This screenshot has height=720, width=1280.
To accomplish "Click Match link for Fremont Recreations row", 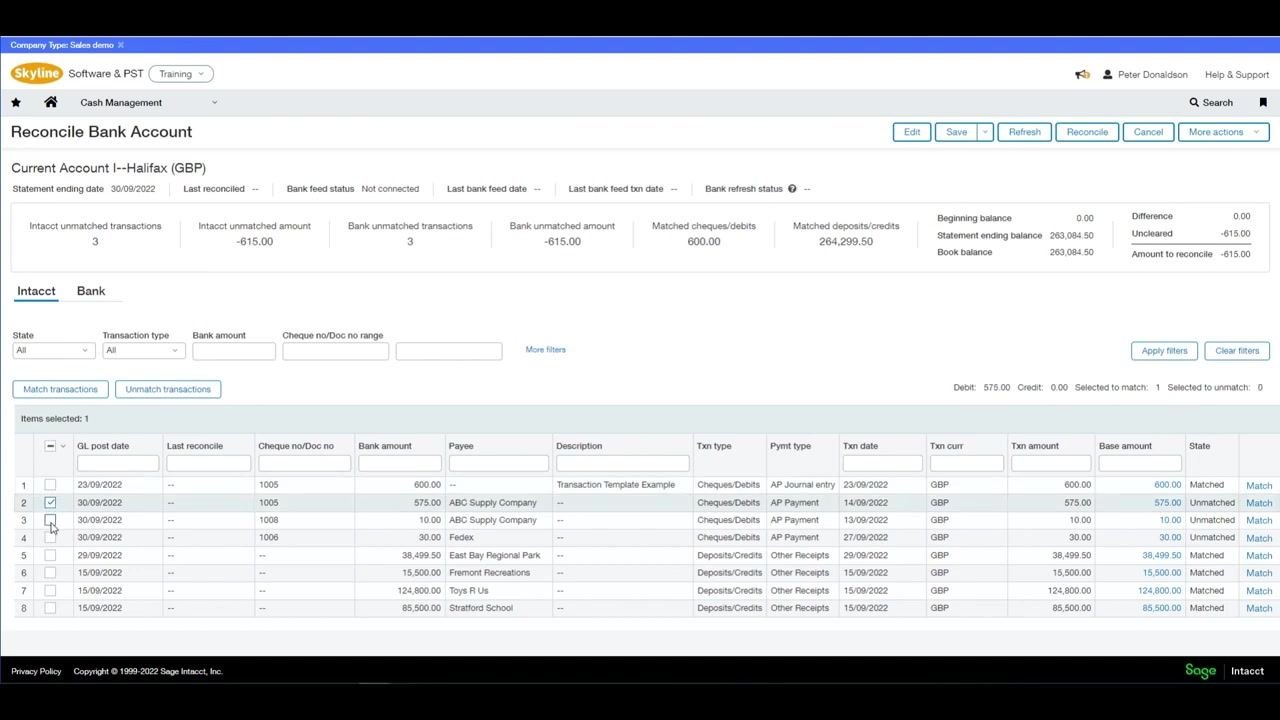I will tap(1259, 574).
